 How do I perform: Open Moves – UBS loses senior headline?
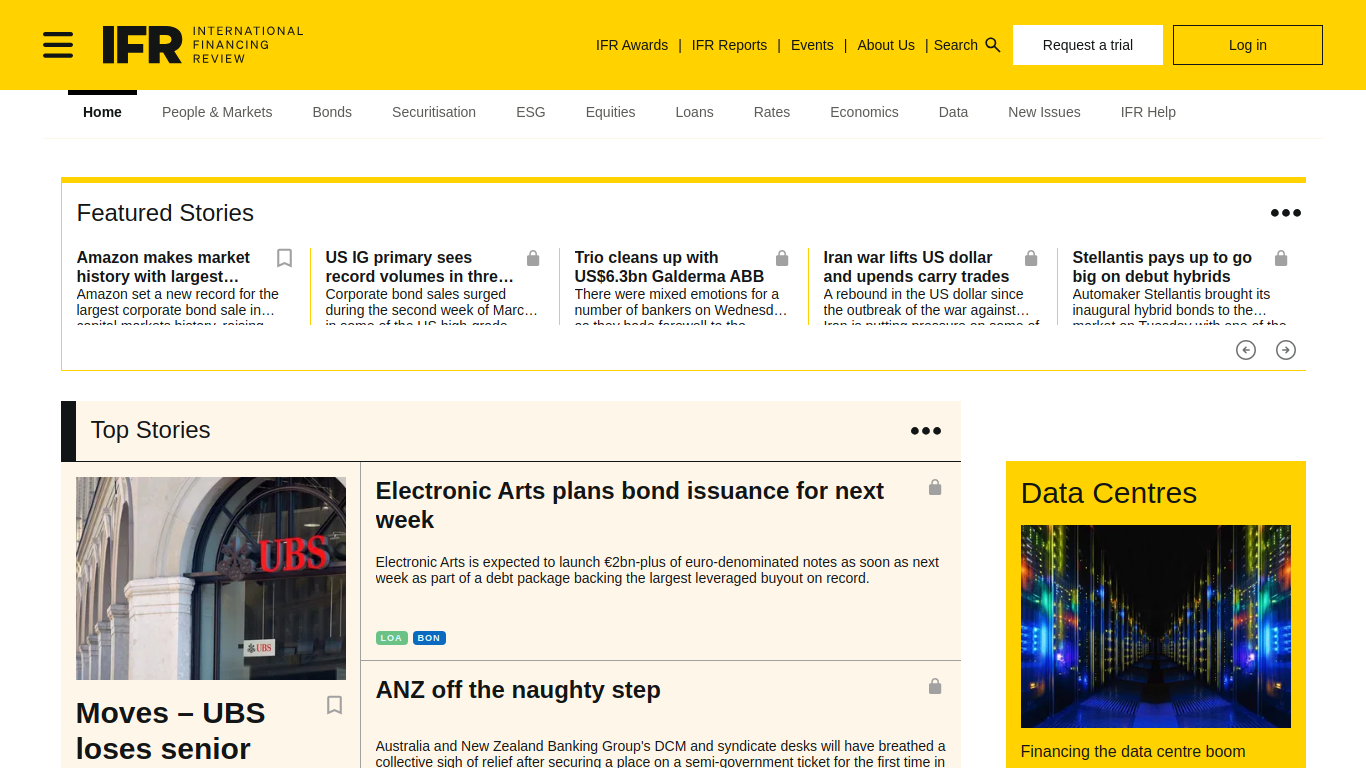[171, 731]
